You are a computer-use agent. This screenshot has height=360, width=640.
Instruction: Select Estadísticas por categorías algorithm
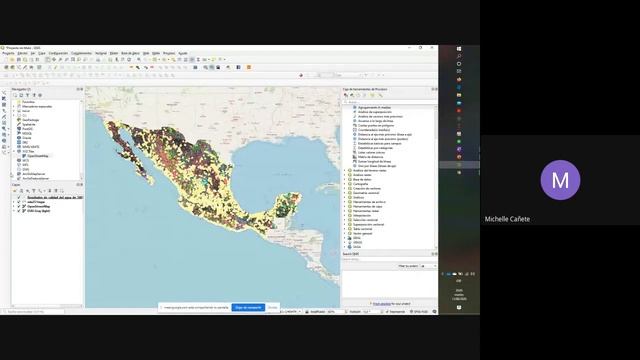coord(375,148)
